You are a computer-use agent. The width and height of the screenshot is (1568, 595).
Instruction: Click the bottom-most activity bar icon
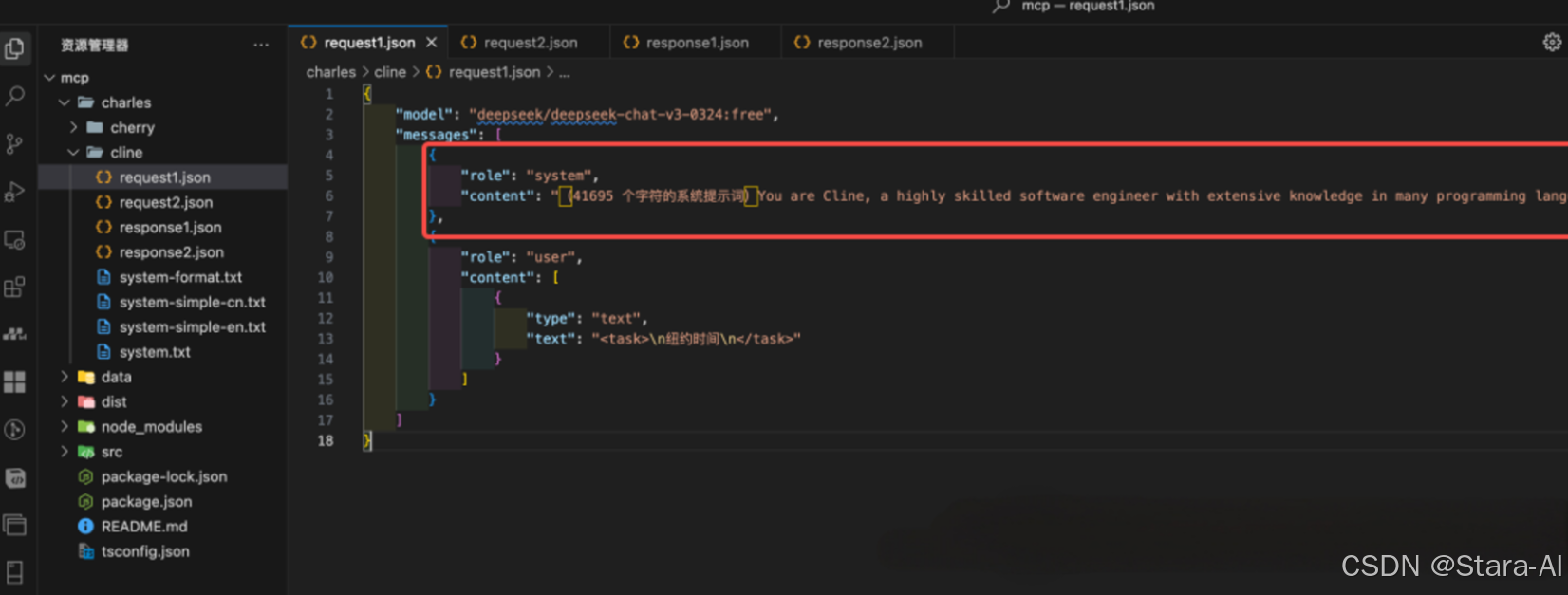(x=15, y=572)
